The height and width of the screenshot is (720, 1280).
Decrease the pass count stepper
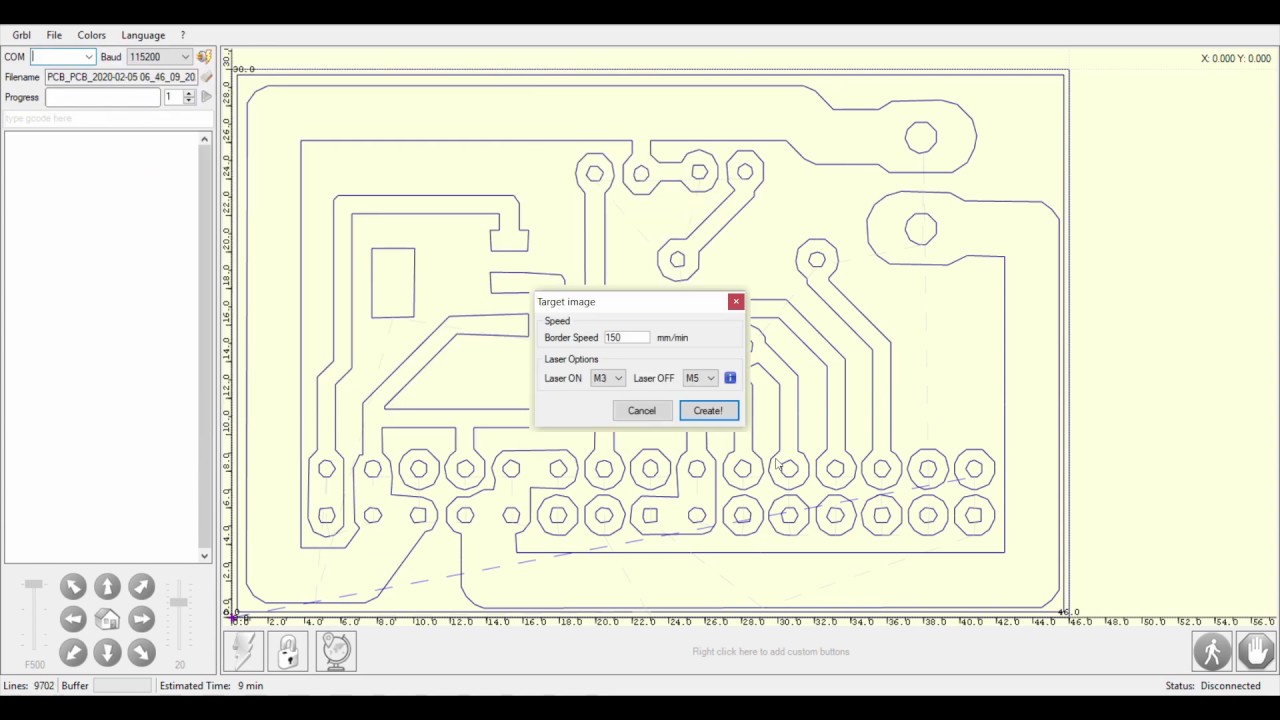pos(189,101)
